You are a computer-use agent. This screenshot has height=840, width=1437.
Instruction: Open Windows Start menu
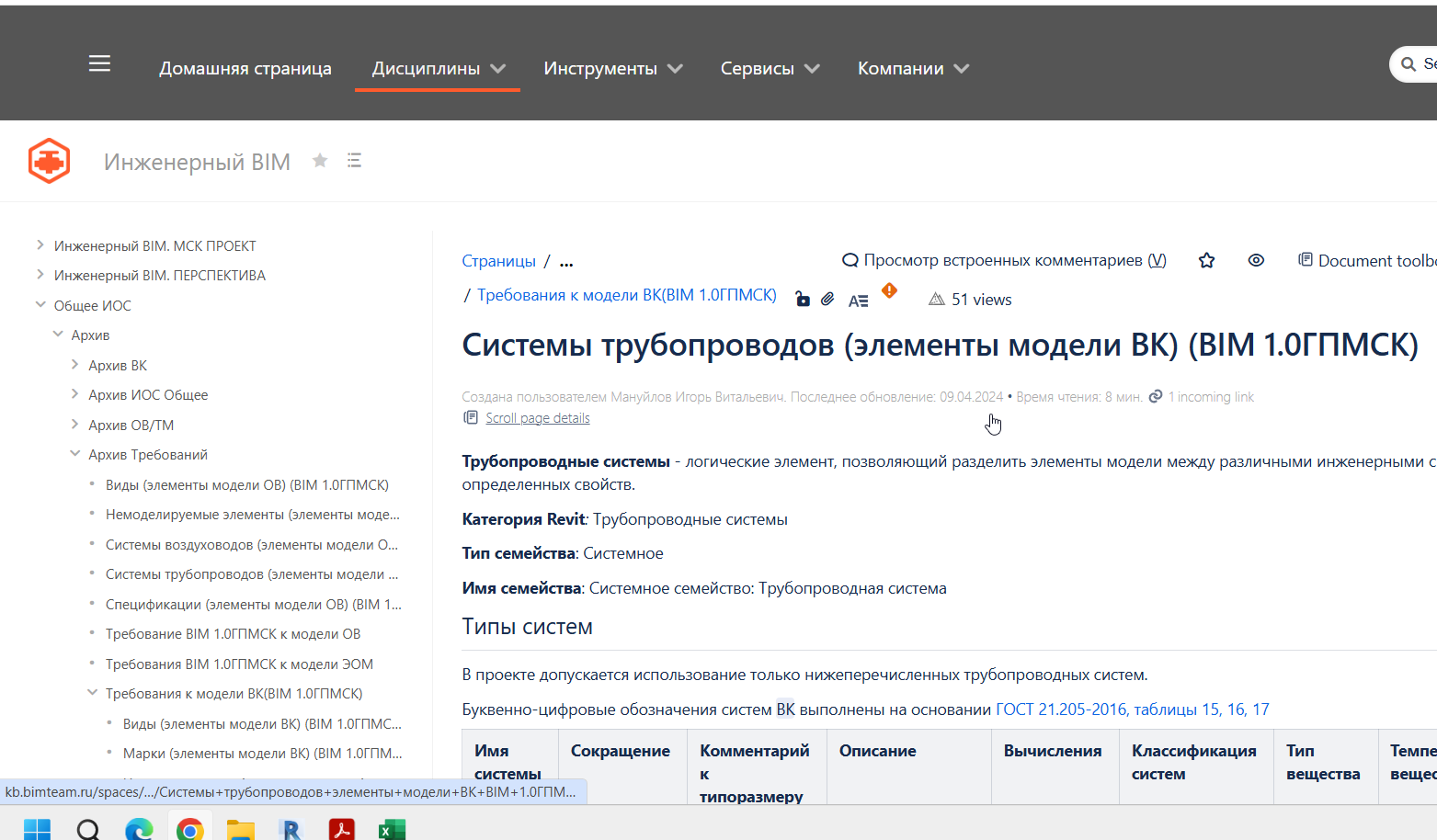37,829
